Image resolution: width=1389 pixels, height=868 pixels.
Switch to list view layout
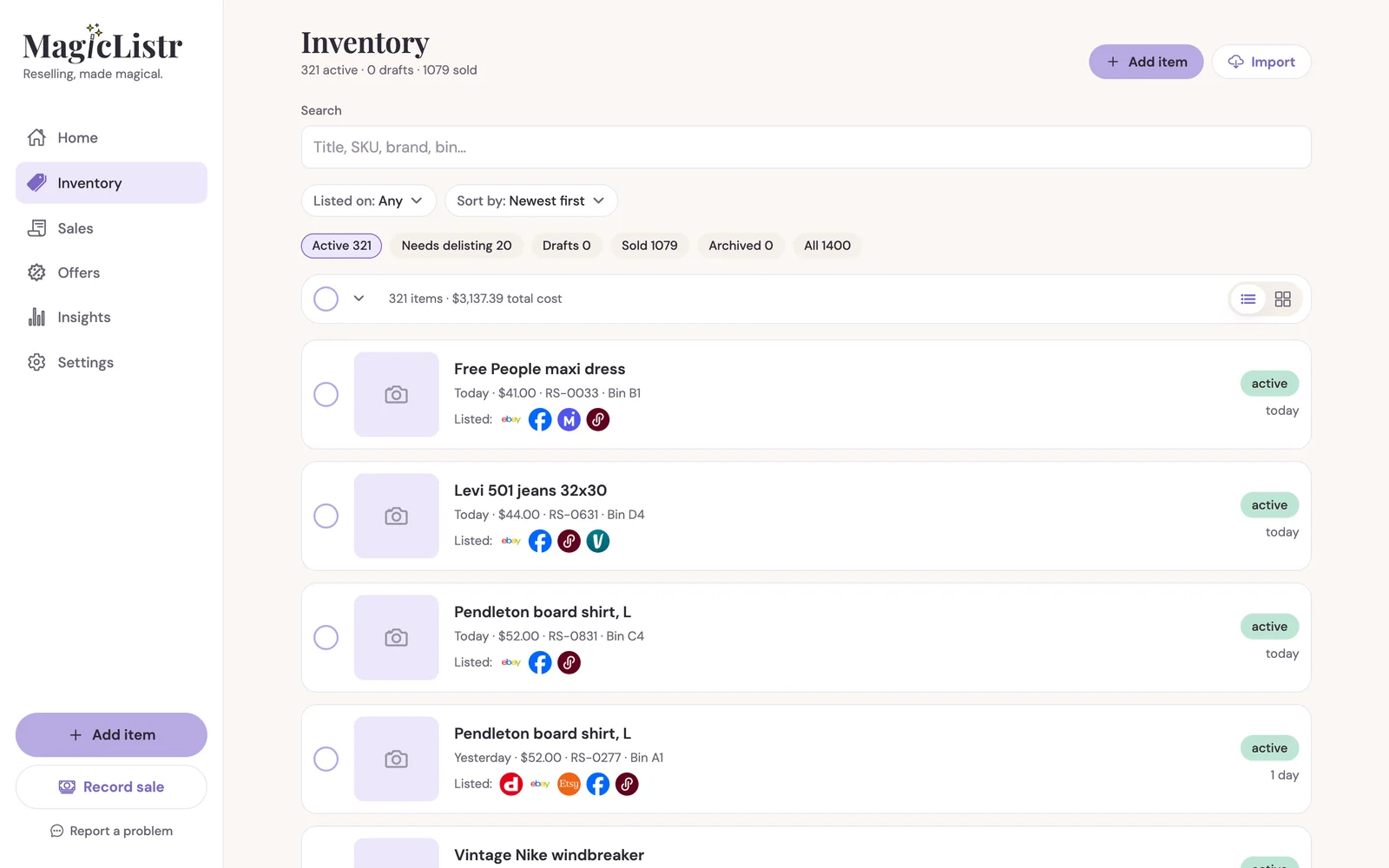(x=1248, y=299)
